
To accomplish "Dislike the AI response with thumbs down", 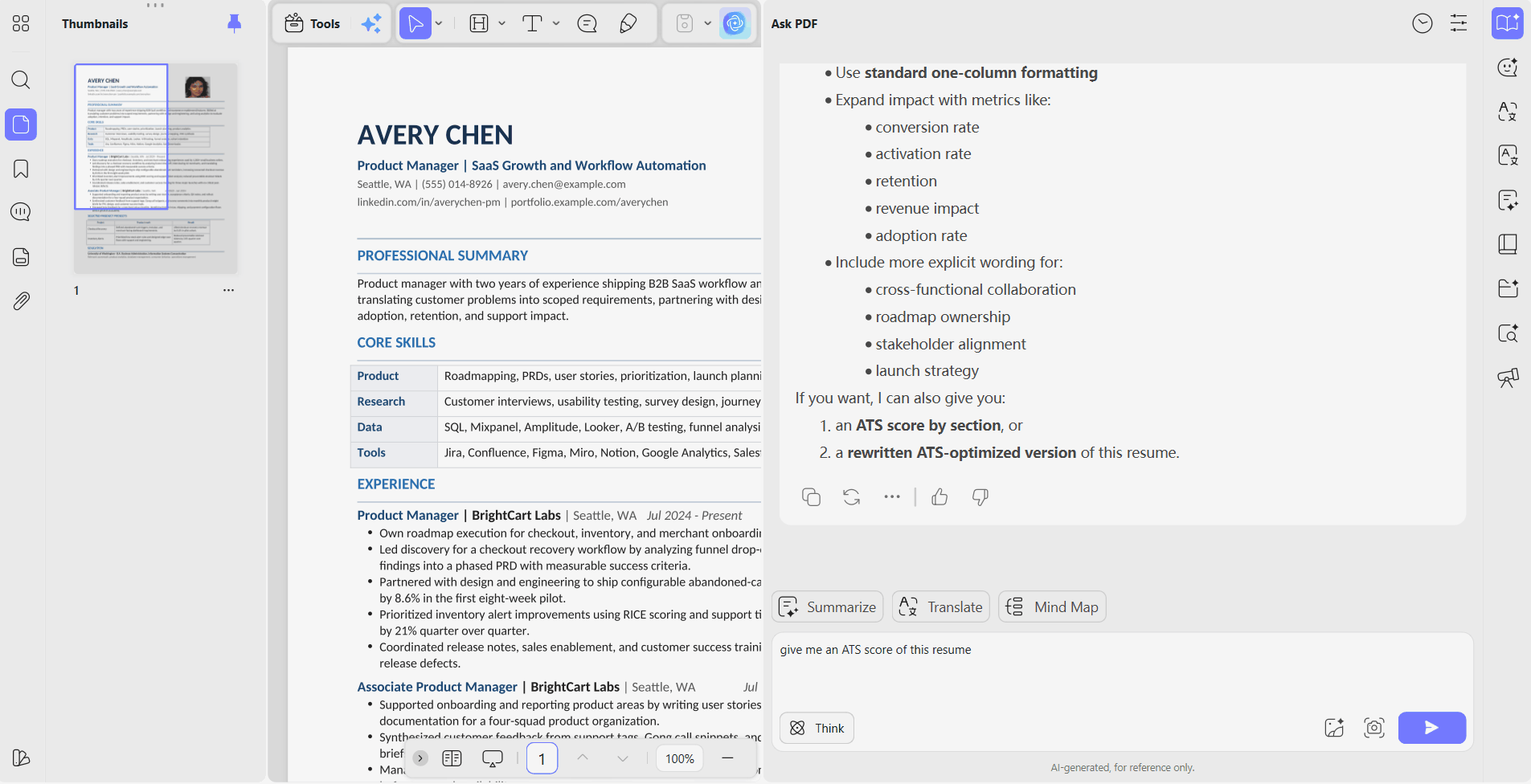I will [980, 497].
